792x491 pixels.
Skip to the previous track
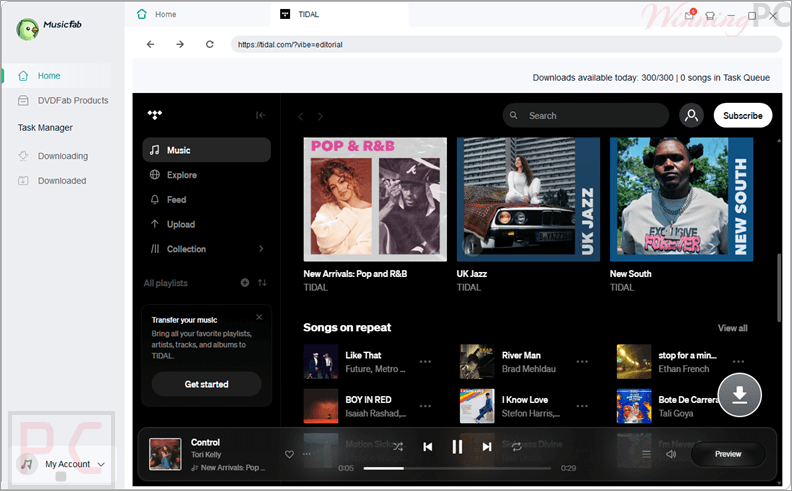(x=428, y=447)
